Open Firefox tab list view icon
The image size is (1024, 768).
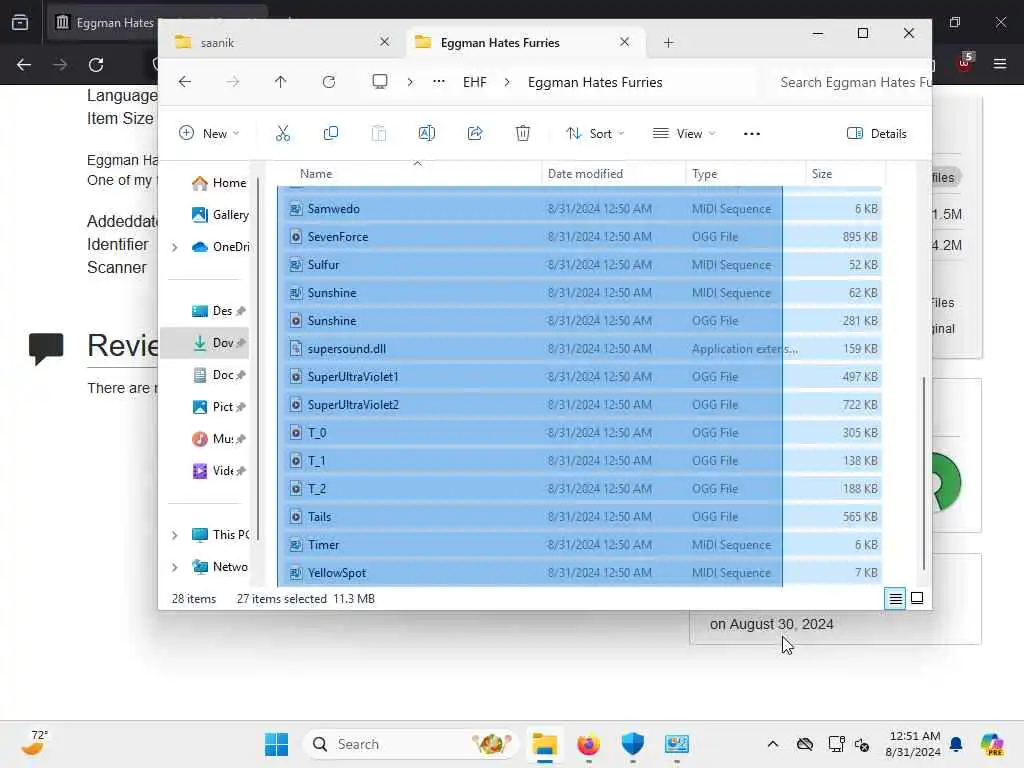coord(20,22)
